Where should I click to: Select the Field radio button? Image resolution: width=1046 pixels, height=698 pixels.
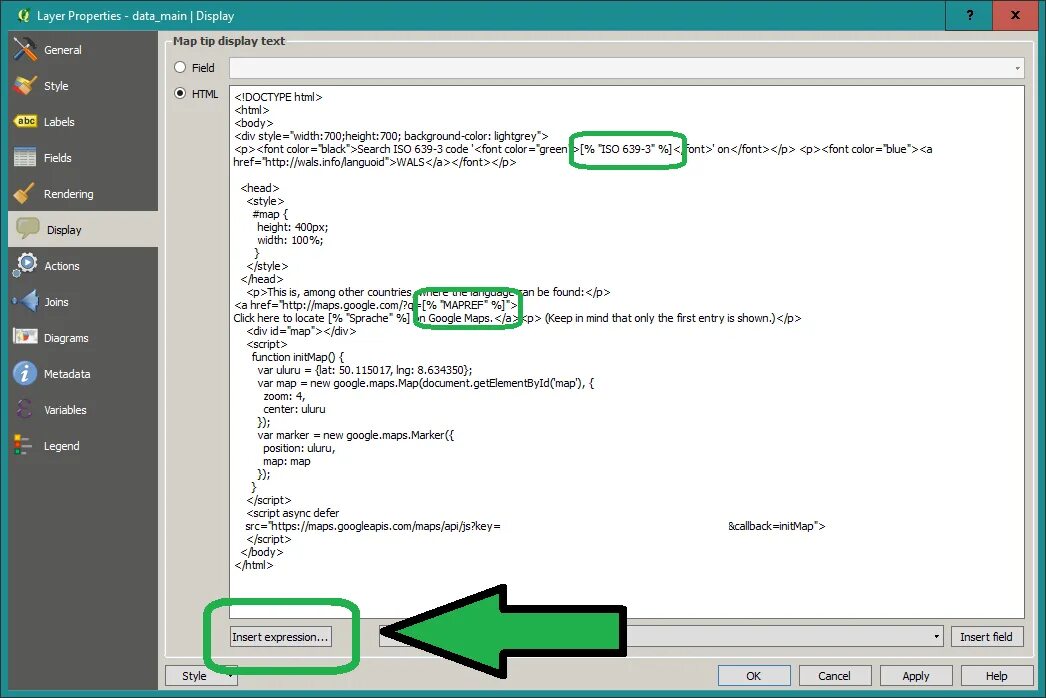180,67
